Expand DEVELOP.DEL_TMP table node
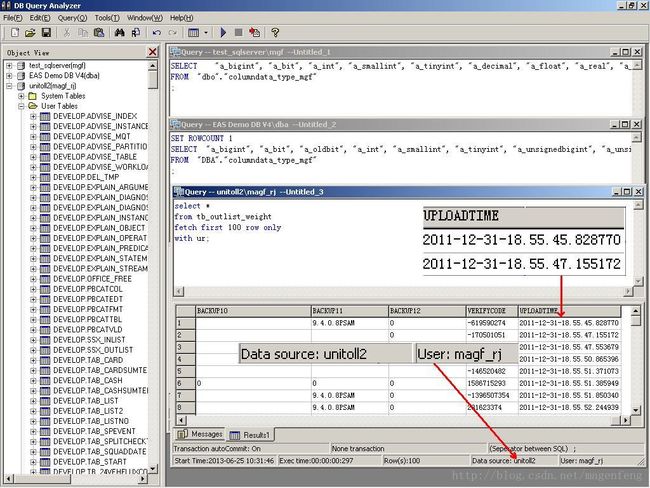 [33, 177]
